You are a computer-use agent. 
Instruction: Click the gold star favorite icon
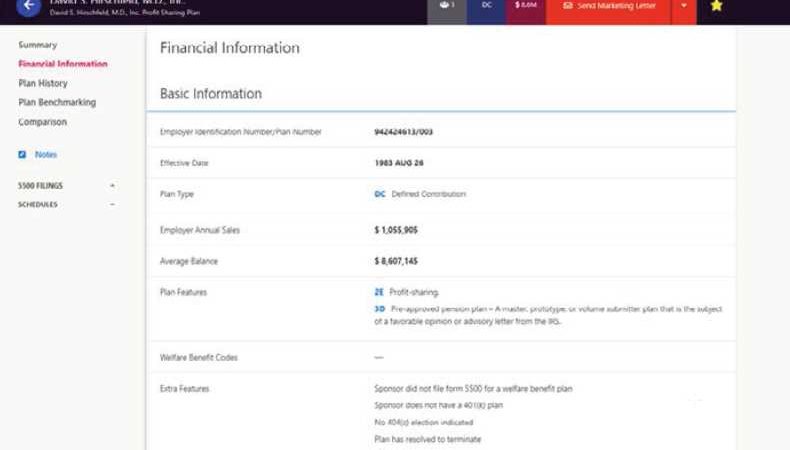716,6
